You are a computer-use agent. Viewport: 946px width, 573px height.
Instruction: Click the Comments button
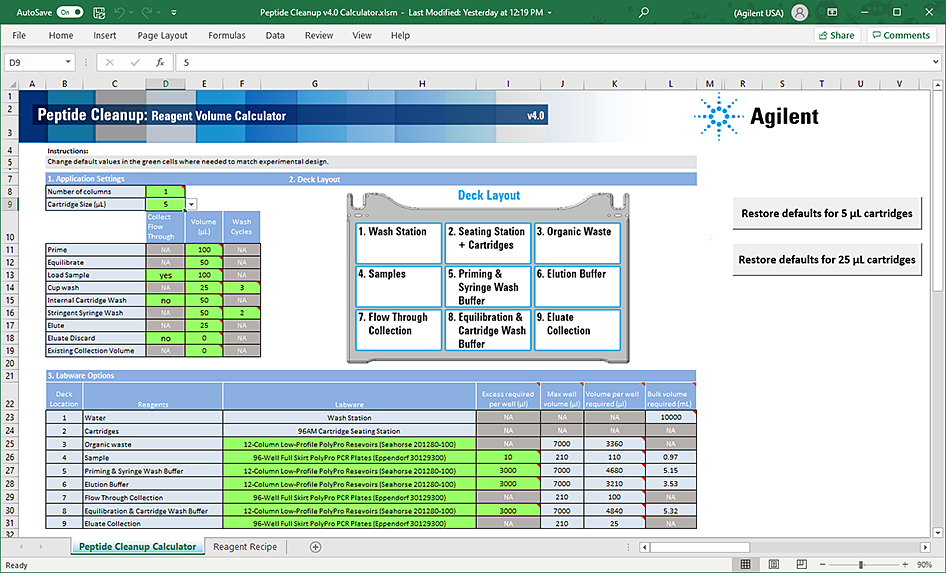point(901,36)
